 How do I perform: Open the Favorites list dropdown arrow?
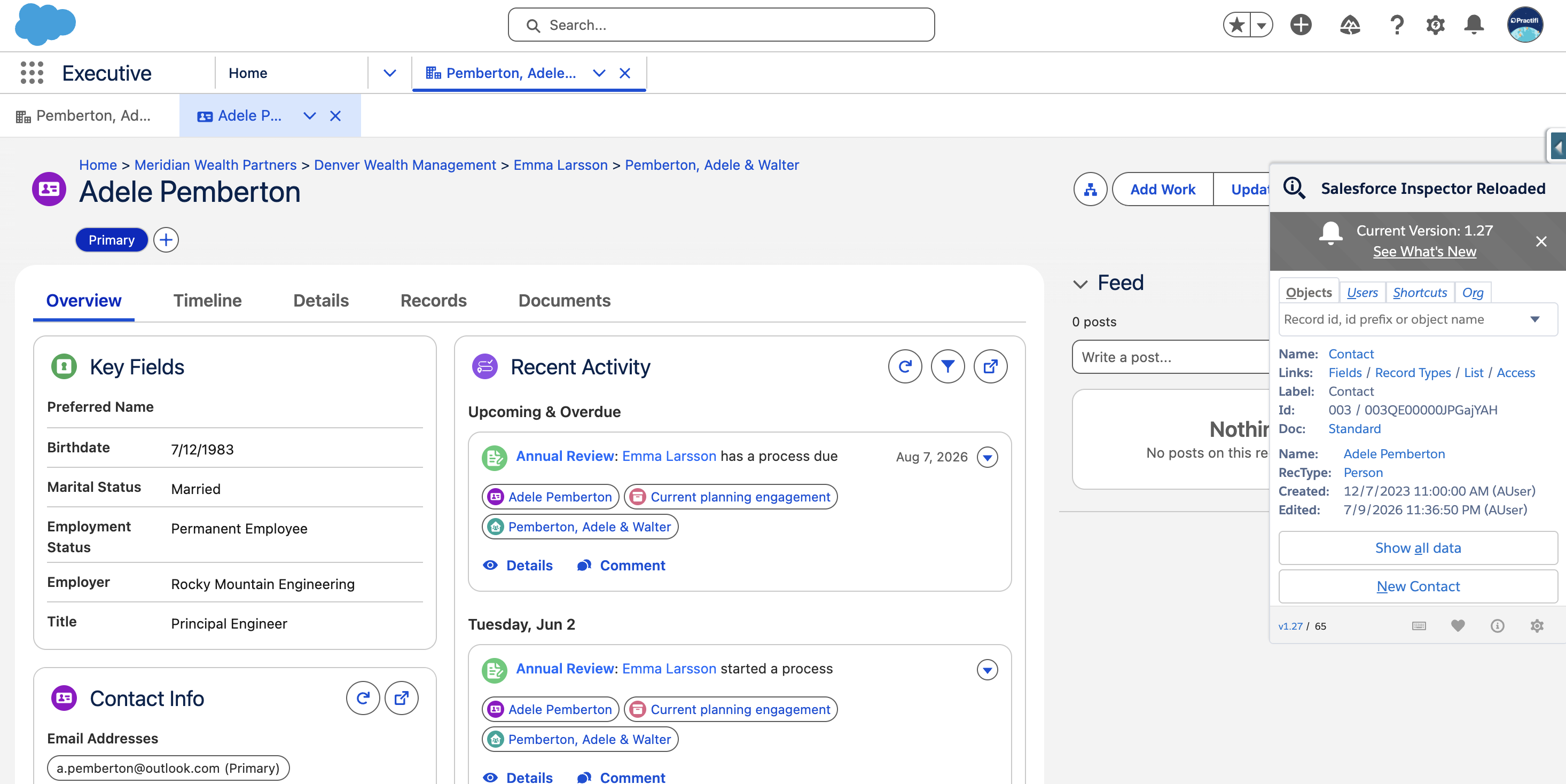[x=1262, y=25]
